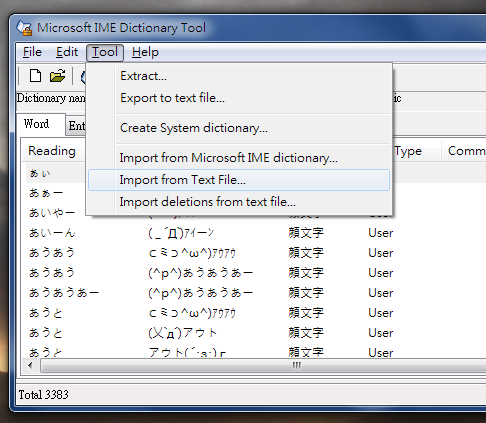Sort by the Reading column header
This screenshot has width=486, height=423.
52,151
